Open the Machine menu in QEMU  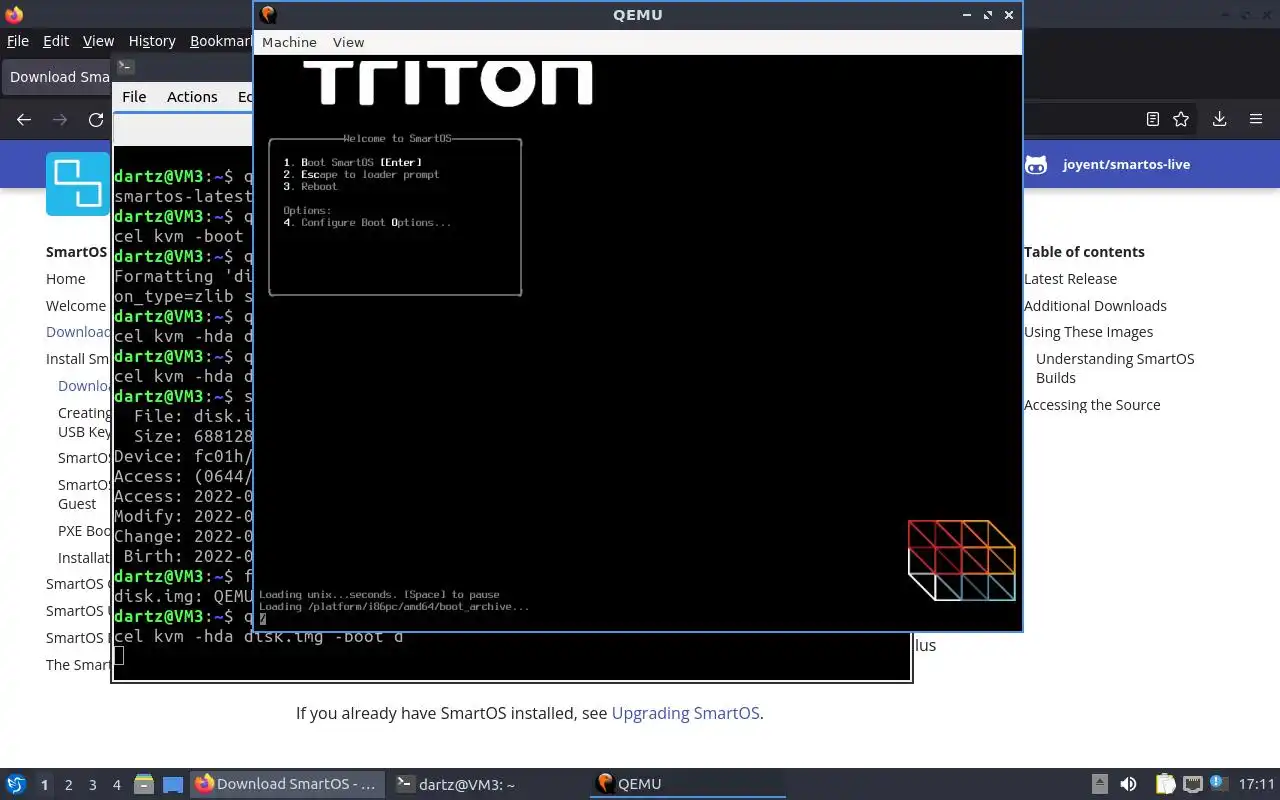[x=289, y=42]
